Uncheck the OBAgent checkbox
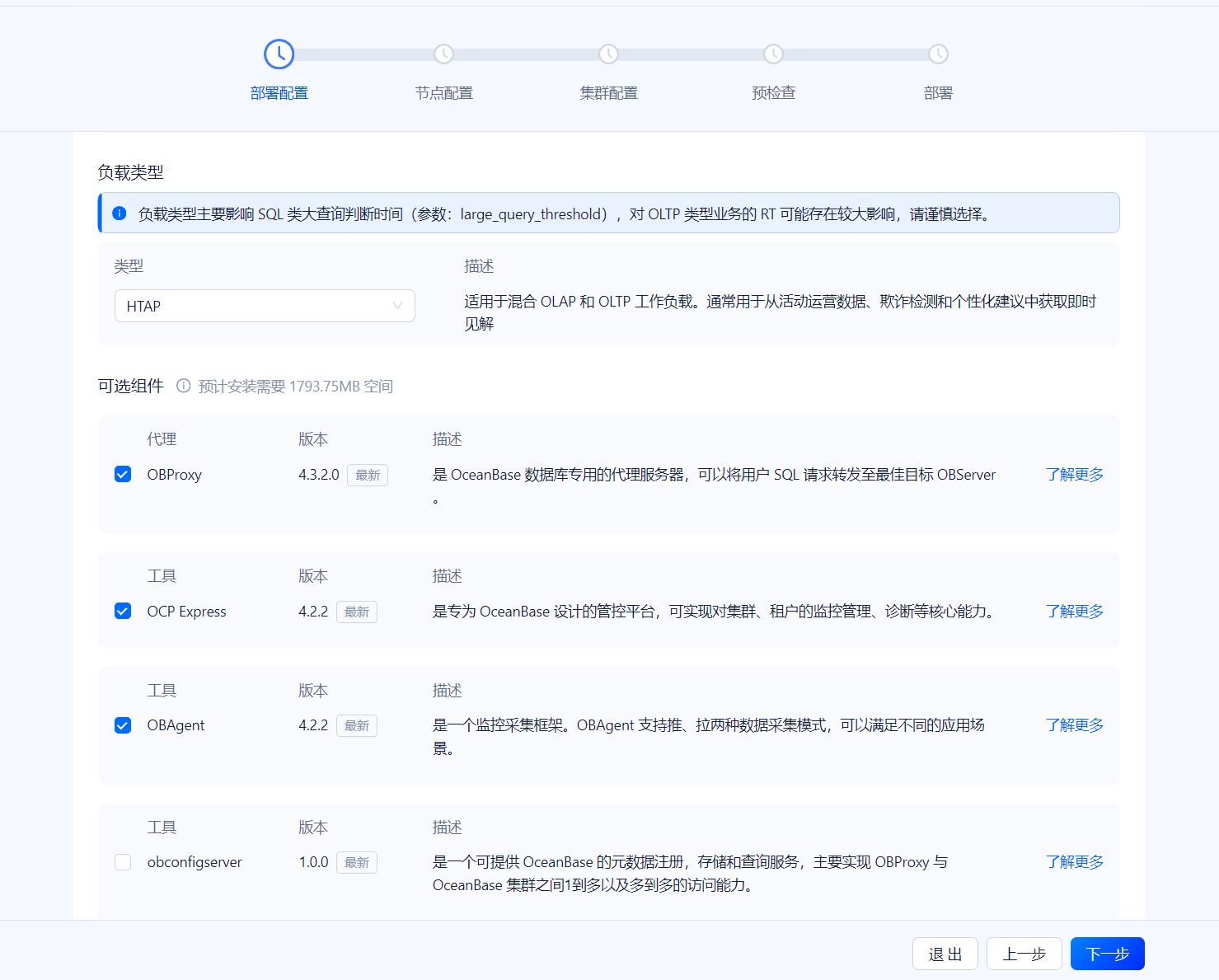The width and height of the screenshot is (1219, 980). click(123, 725)
